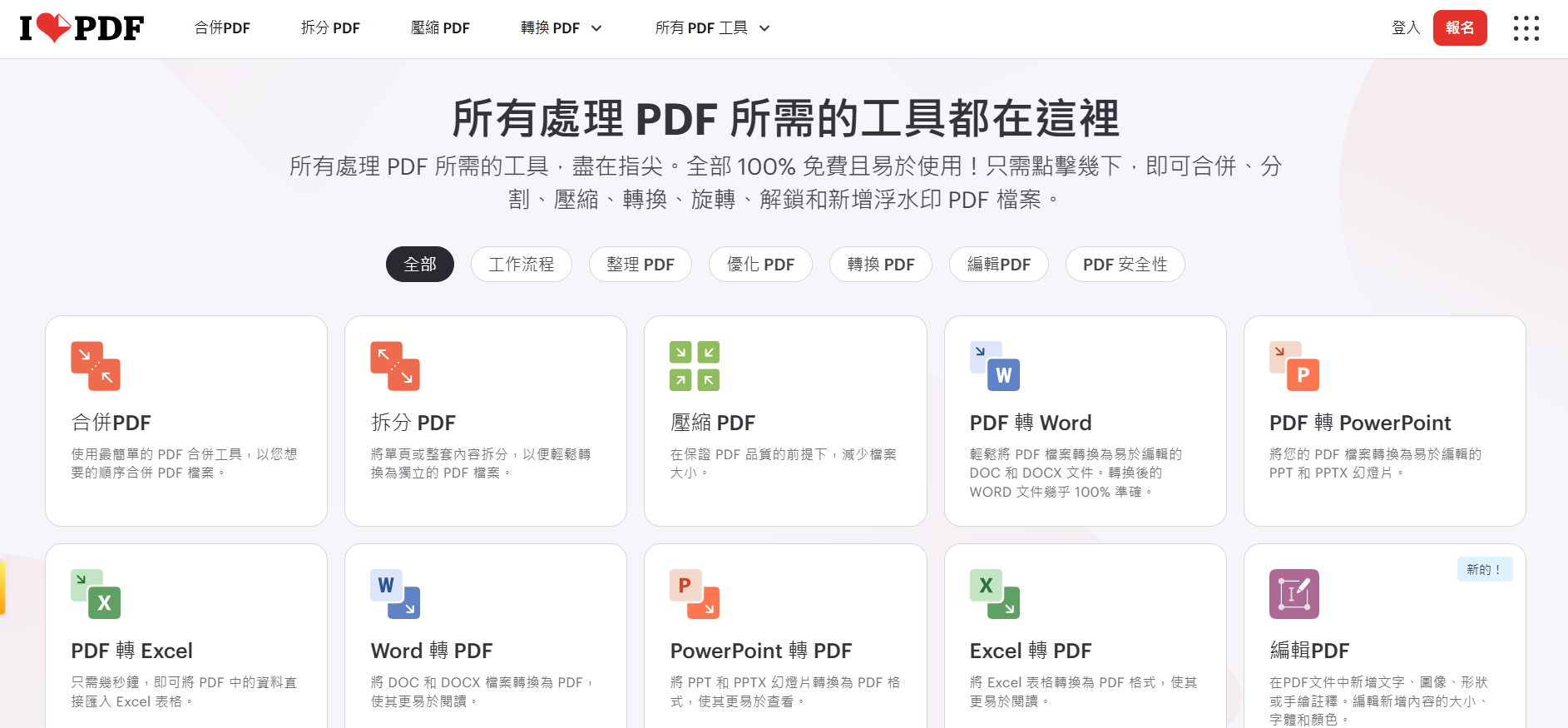Viewport: 1568px width, 728px height.
Task: Select the 轉換 PDF filter tab
Action: 881,265
